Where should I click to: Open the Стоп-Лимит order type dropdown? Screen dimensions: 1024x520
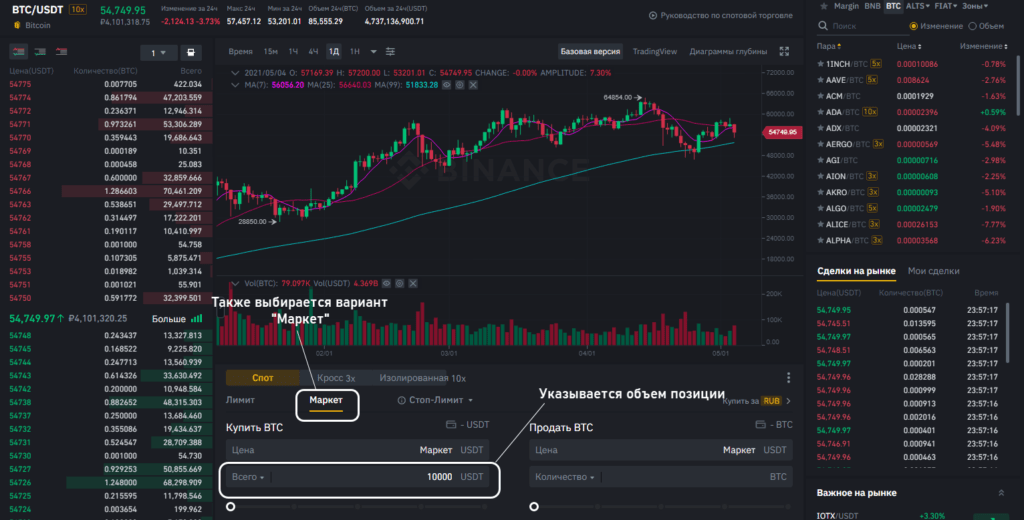click(432, 400)
